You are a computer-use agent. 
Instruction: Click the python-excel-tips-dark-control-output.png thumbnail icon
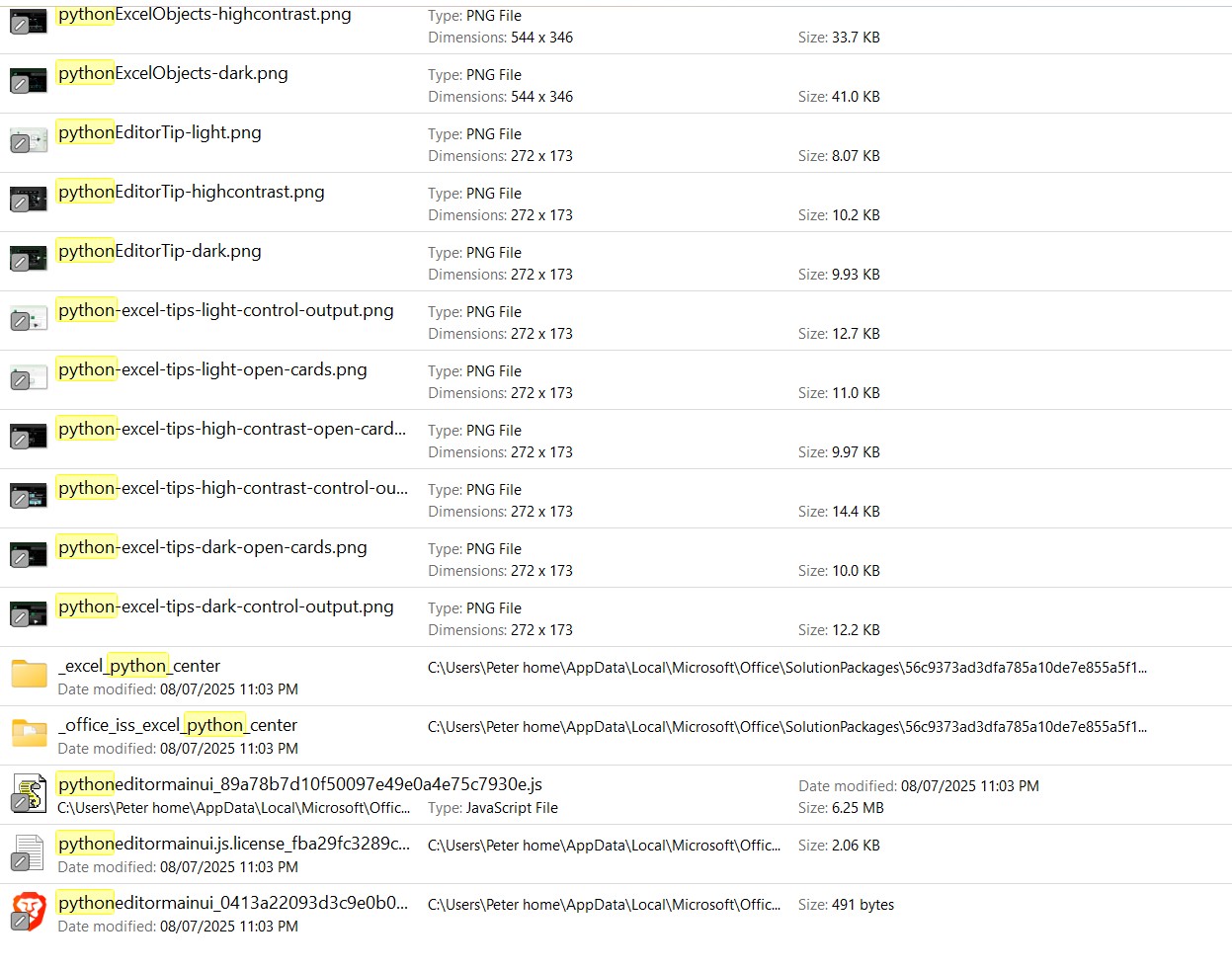29,614
